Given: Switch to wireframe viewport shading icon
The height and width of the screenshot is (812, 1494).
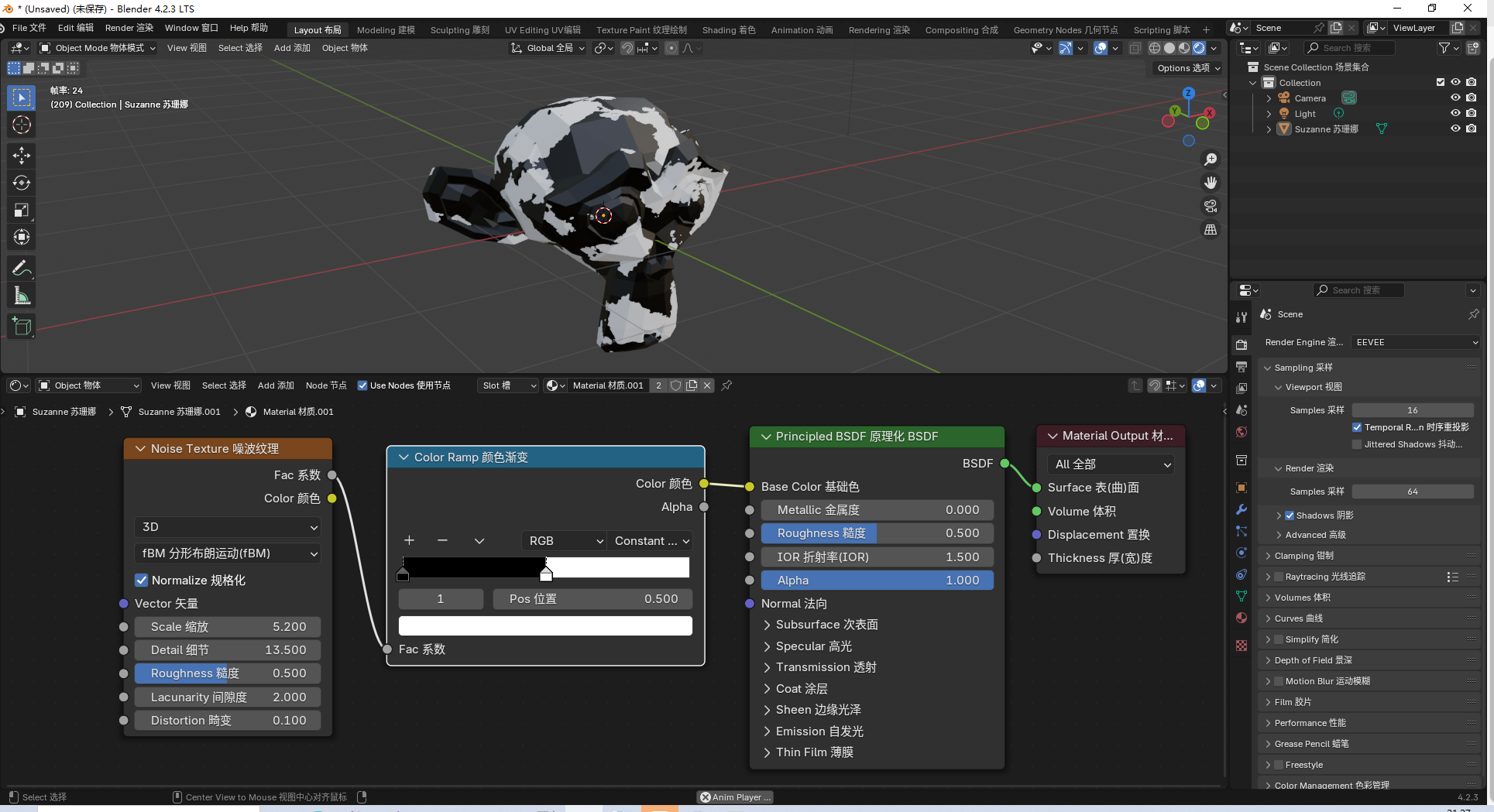Looking at the screenshot, I should click(x=1155, y=48).
